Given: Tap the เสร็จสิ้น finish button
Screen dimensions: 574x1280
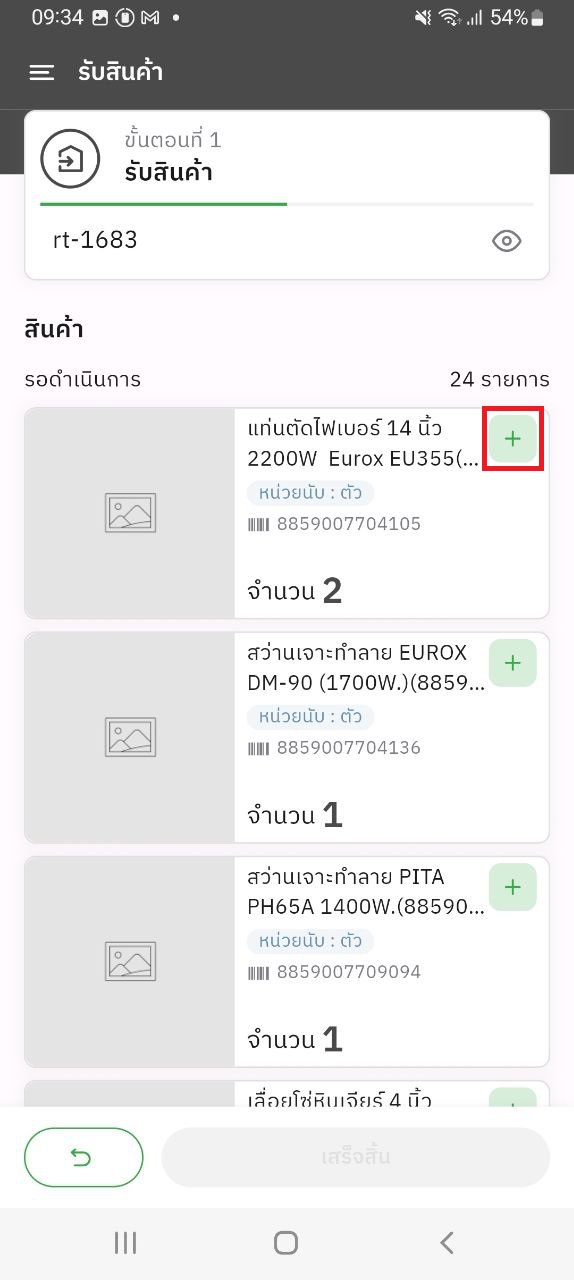Looking at the screenshot, I should point(356,1157).
